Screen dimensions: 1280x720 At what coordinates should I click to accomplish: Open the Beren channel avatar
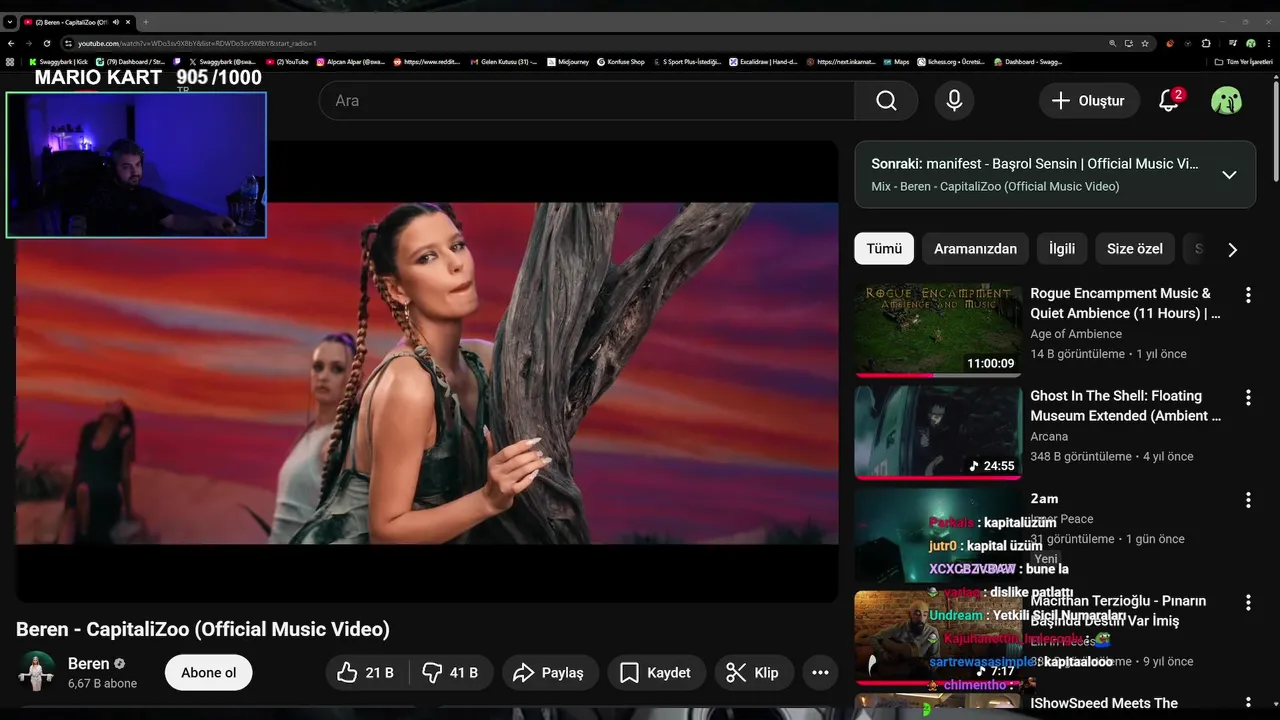37,672
